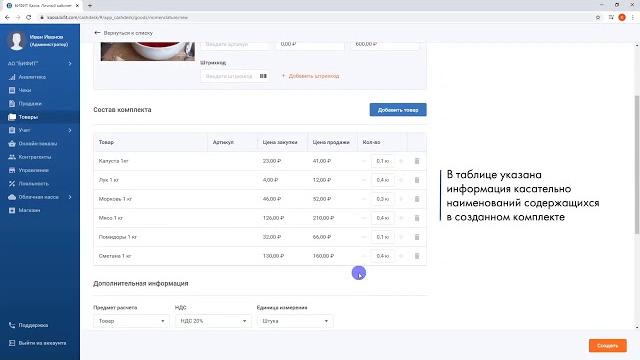Increase quantity for Помидоры 1 кг

point(401,237)
